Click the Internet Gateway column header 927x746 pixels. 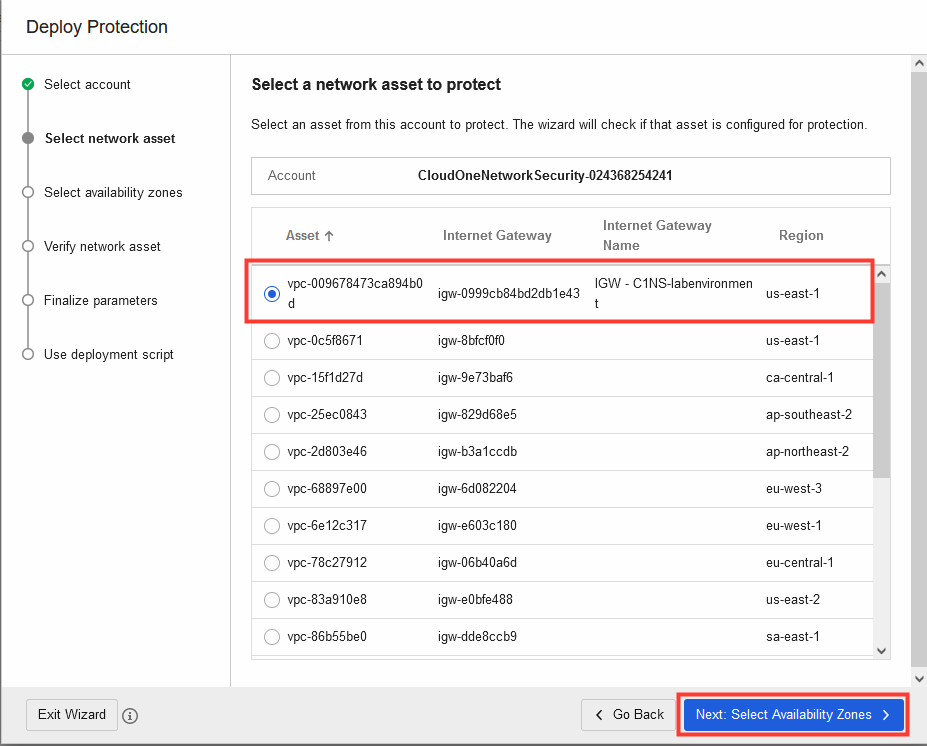click(x=497, y=236)
